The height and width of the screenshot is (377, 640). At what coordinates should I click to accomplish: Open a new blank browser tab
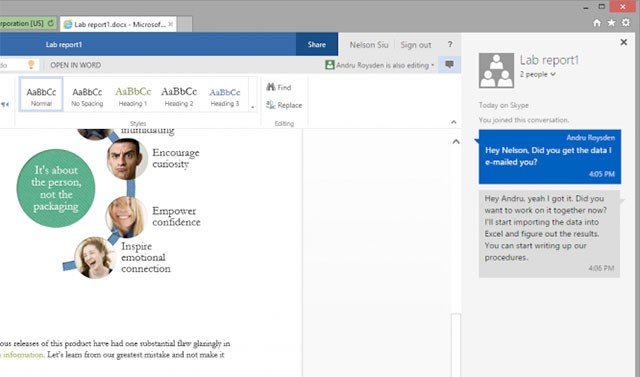[x=185, y=24]
